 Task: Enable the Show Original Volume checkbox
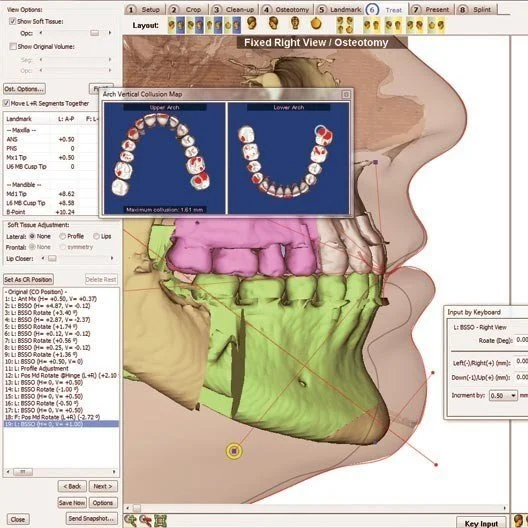[x=13, y=46]
